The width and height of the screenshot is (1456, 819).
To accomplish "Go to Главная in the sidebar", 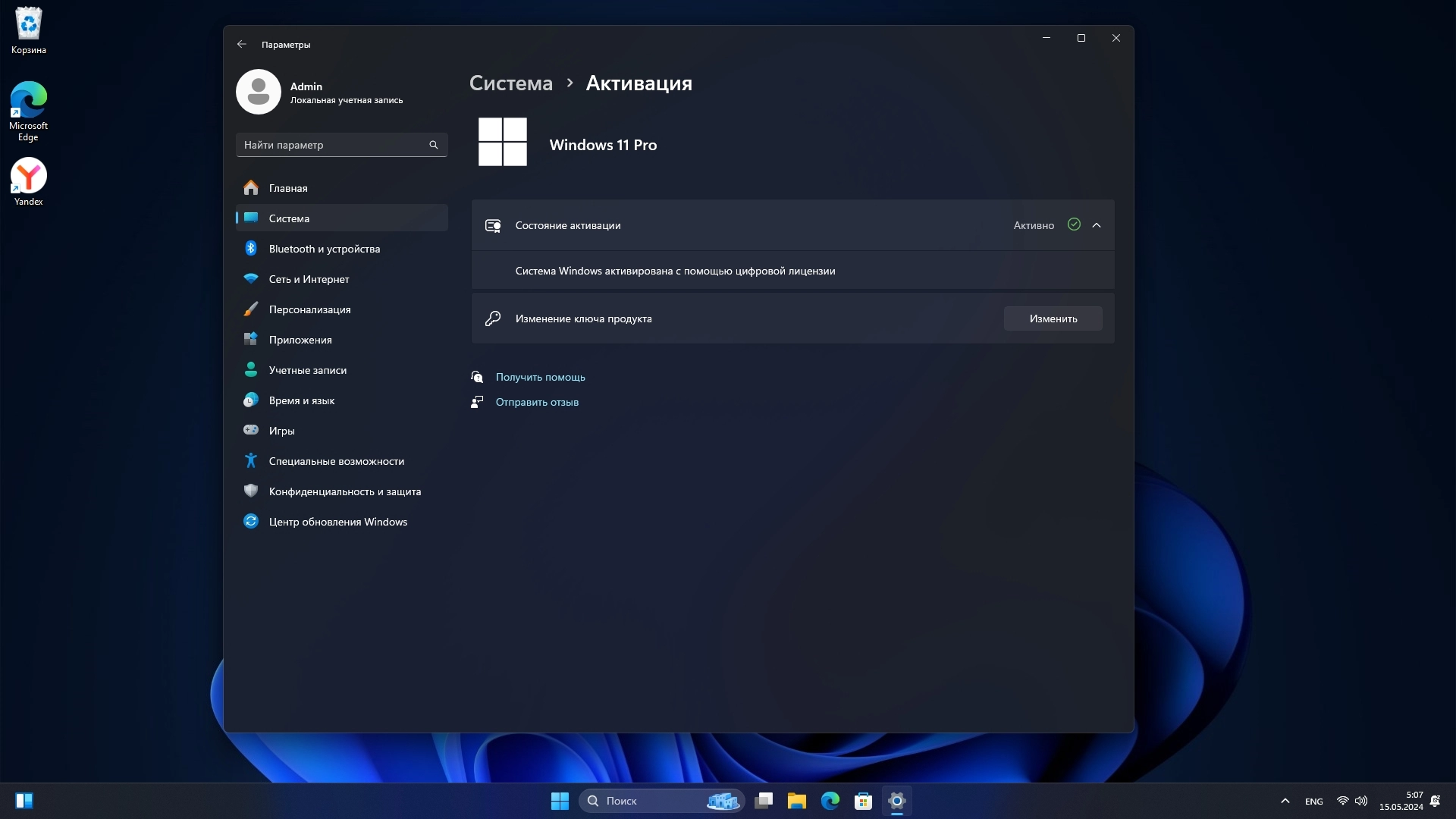I will (287, 188).
